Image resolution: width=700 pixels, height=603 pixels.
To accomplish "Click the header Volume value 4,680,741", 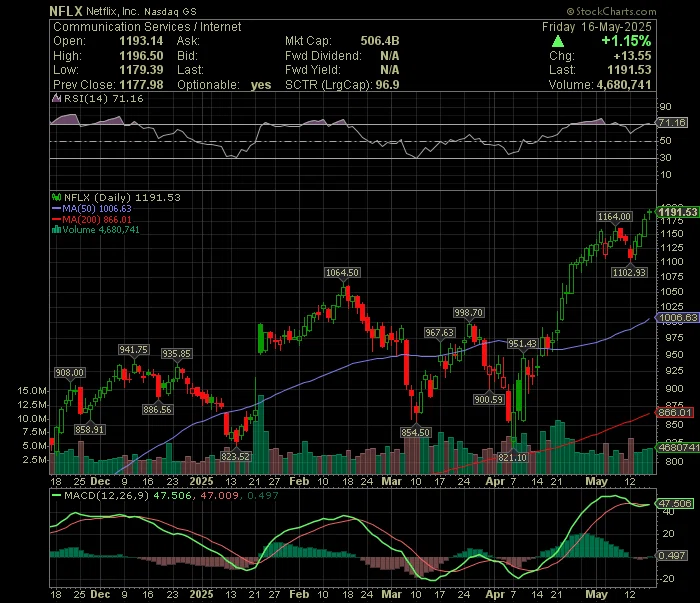I will coord(624,85).
